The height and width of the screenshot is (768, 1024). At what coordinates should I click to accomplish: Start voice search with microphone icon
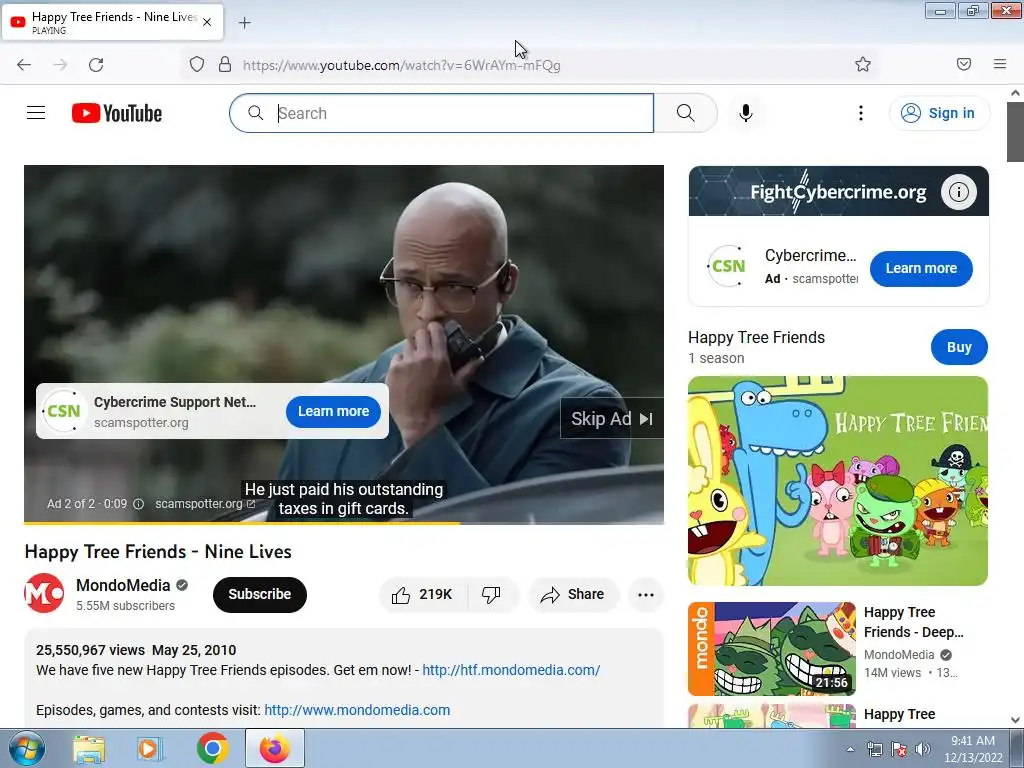coord(745,113)
